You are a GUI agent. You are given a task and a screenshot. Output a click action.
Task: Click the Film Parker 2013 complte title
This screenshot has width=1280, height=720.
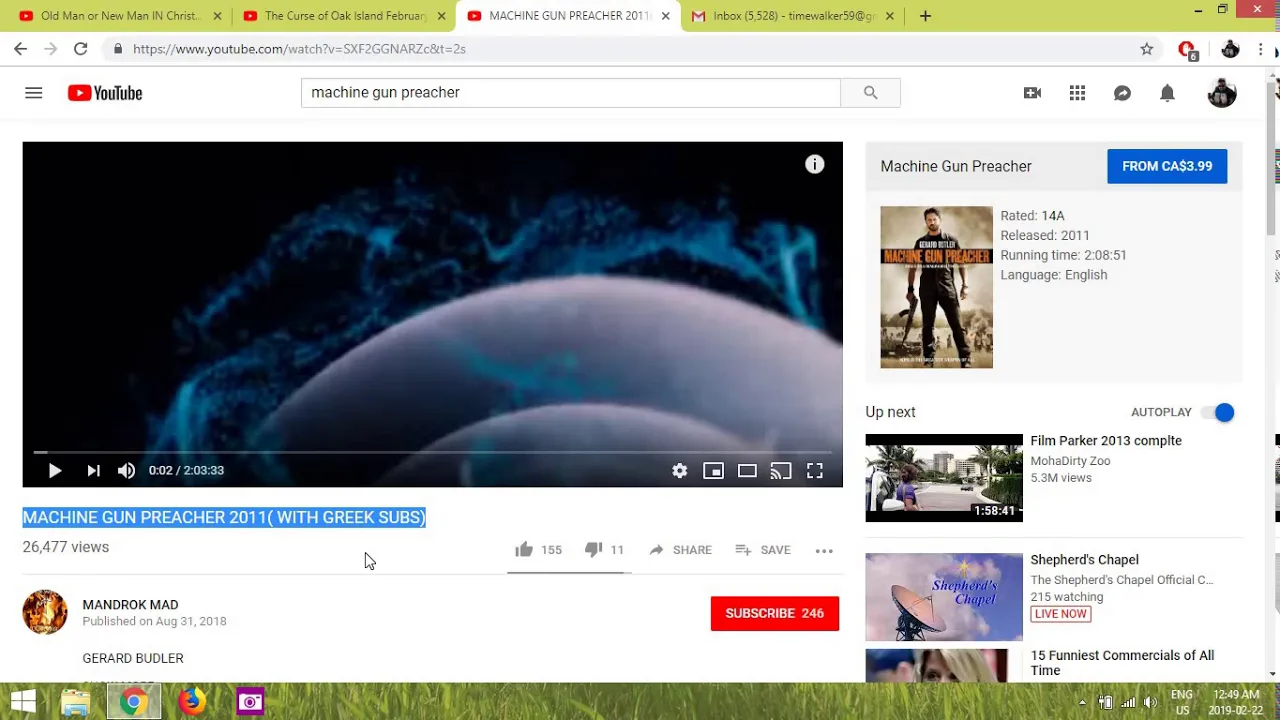click(x=1106, y=440)
